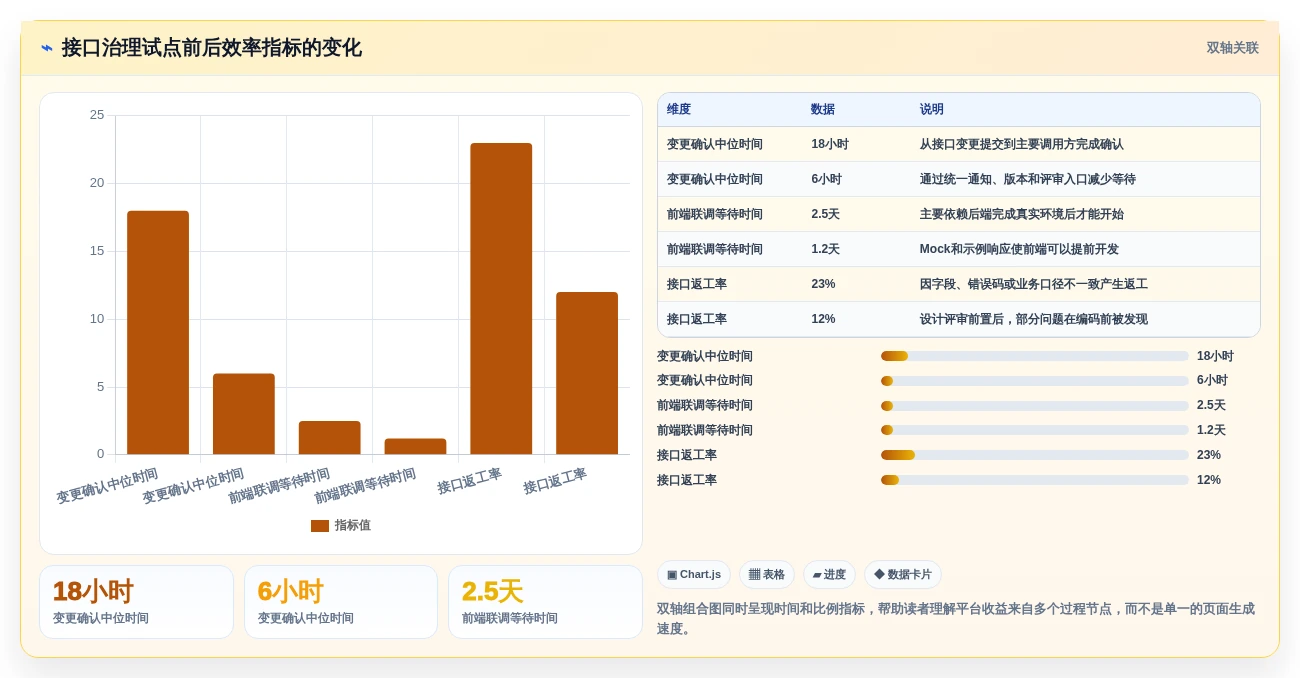
Task: Click the 6小时 progress bar track
Action: tap(1035, 381)
